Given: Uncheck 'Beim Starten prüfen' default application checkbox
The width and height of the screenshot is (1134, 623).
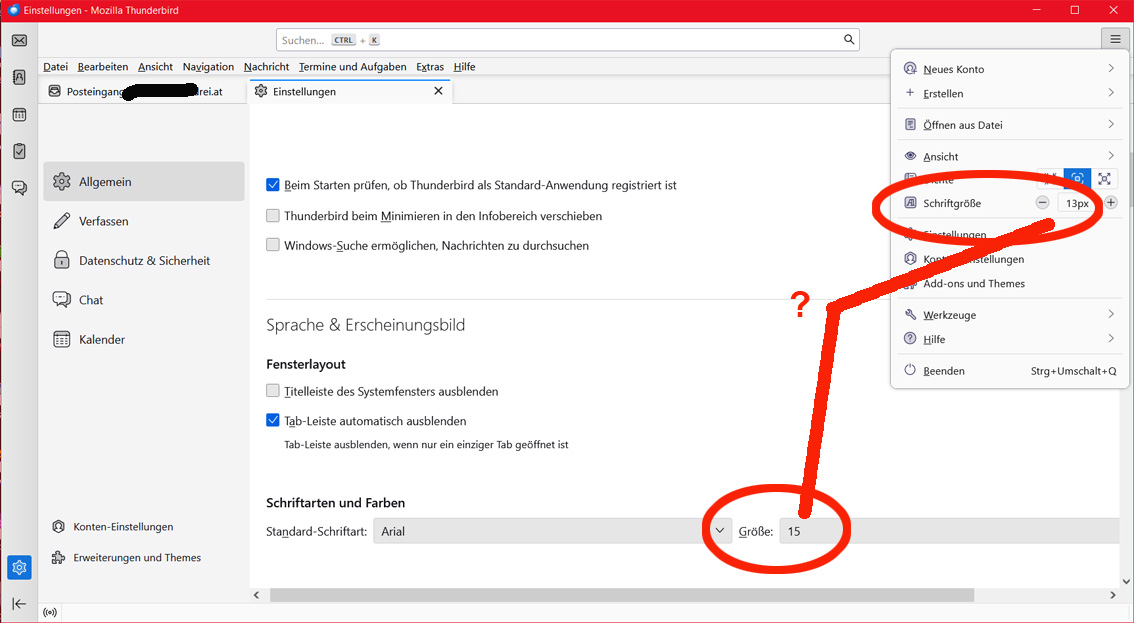Looking at the screenshot, I should click(x=273, y=185).
